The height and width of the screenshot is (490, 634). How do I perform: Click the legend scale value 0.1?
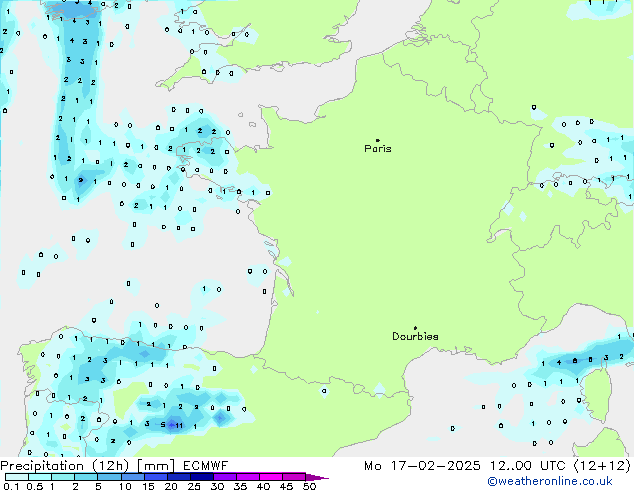click(11, 486)
